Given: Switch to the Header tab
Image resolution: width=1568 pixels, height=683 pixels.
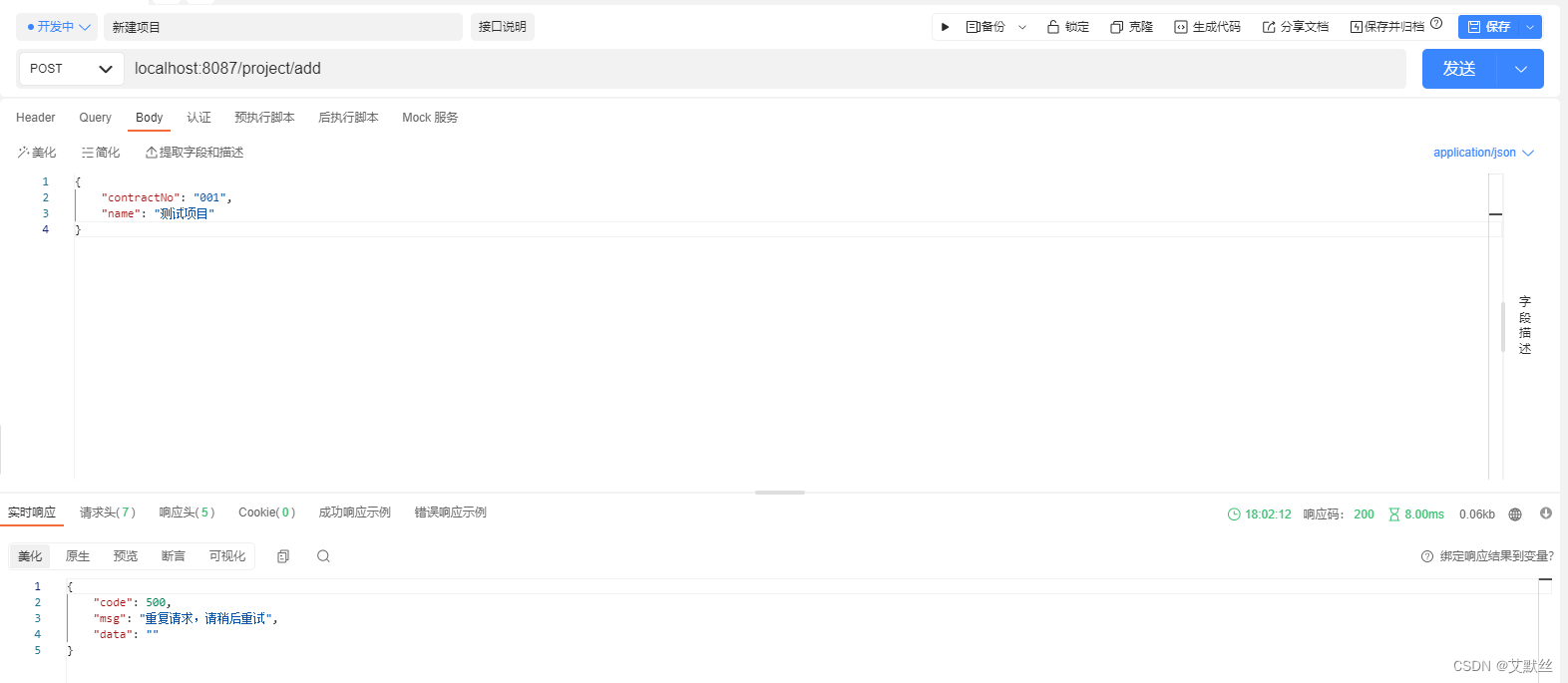Looking at the screenshot, I should (36, 118).
